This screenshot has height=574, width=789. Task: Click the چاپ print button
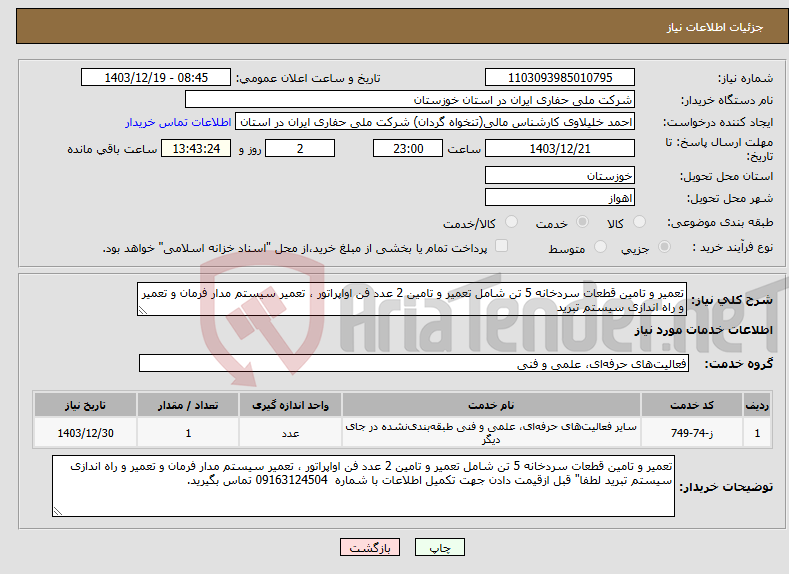[440, 547]
